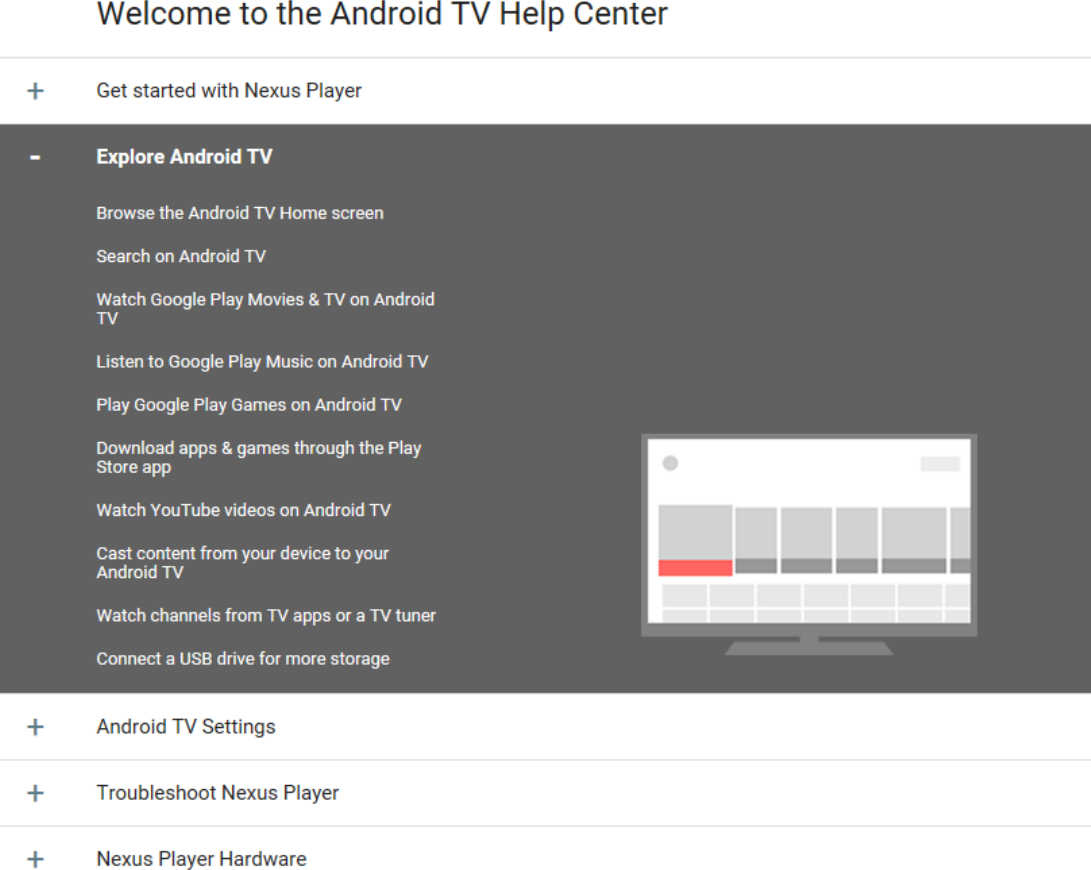Open Watch Google Play Movies & TV link
The image size is (1091, 870).
coord(266,308)
